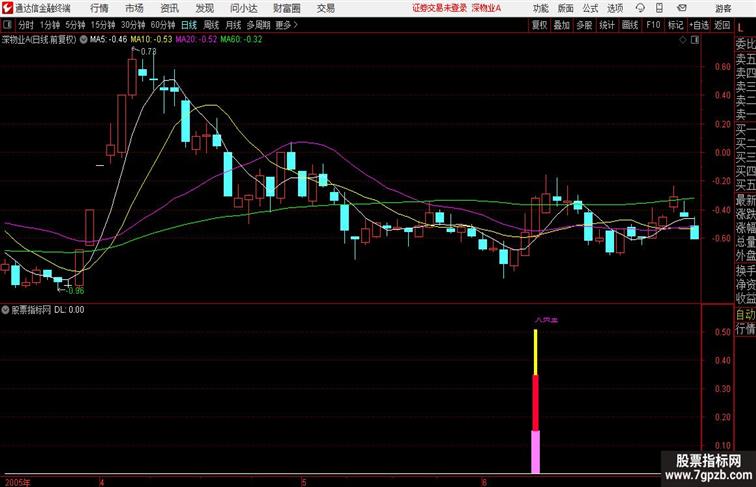Toggle the side panel icon atop chart

pos(695,40)
